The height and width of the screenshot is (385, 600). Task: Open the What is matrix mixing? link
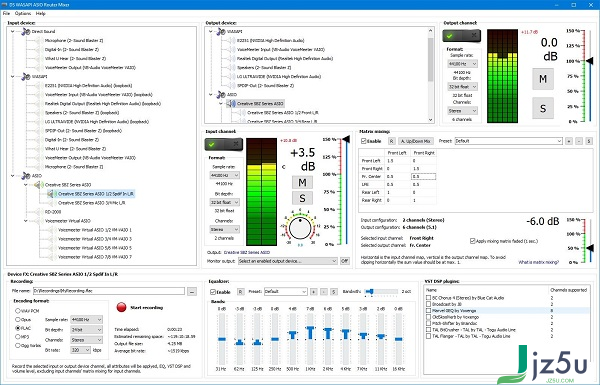click(x=538, y=262)
